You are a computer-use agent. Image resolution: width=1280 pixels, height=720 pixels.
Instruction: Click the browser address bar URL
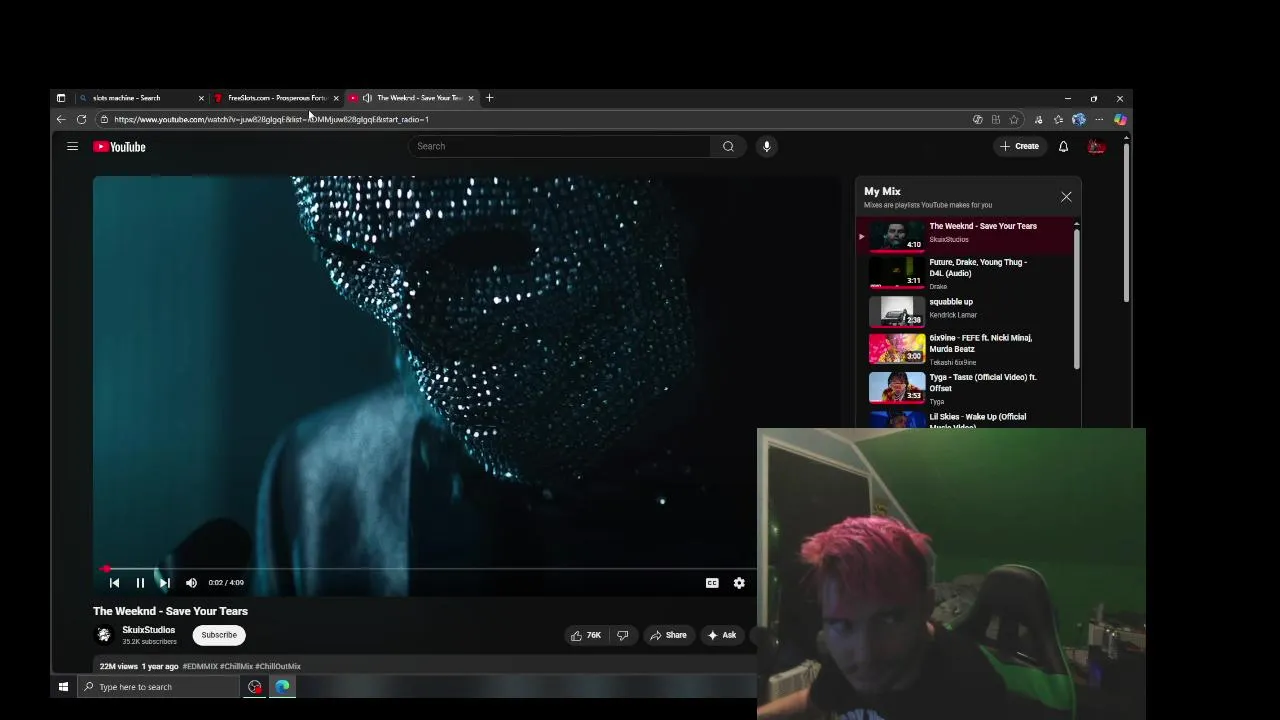pos(271,119)
